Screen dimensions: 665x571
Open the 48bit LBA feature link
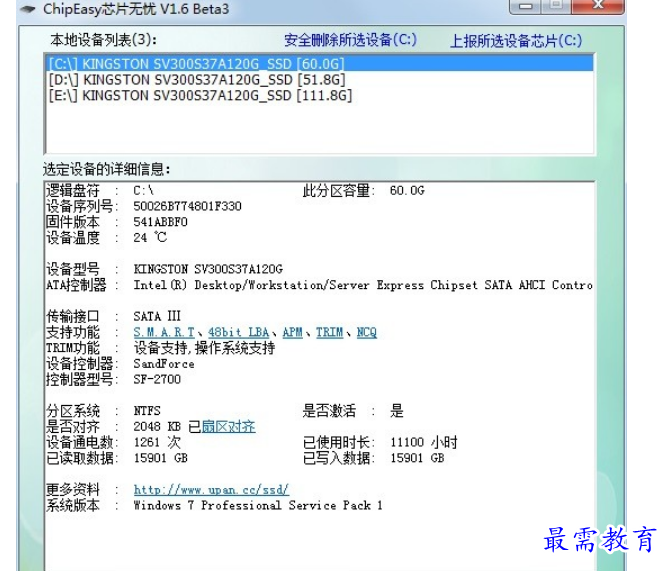click(x=238, y=333)
